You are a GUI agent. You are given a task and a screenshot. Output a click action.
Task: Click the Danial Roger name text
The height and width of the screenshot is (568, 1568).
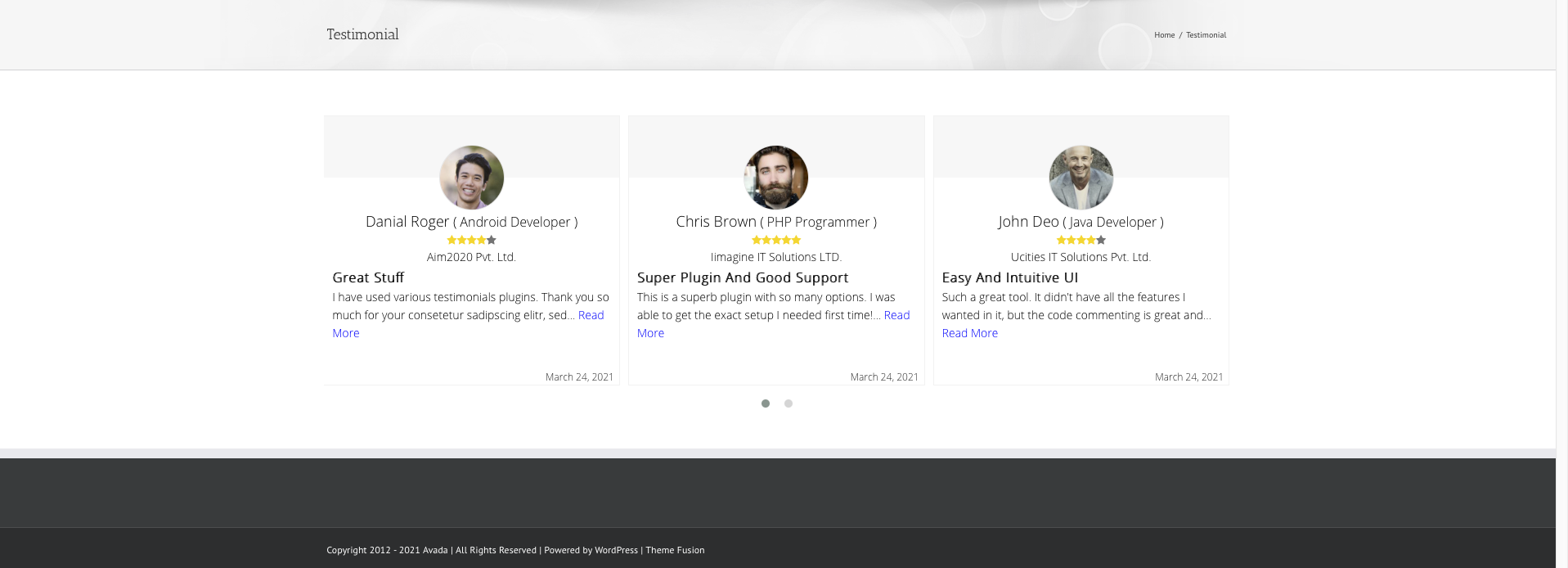coord(407,222)
